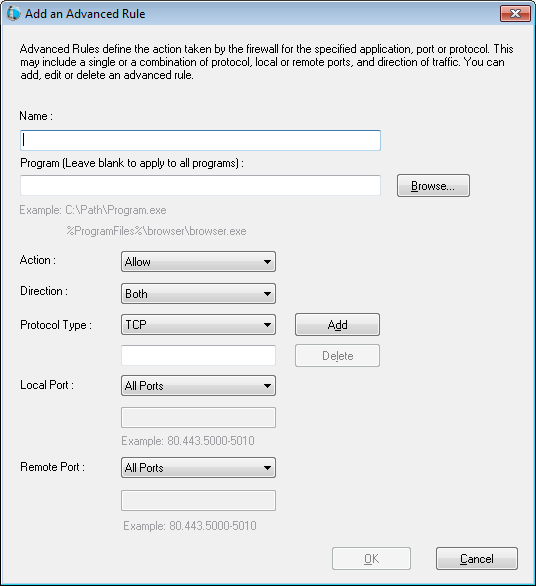
Task: Click the Program path input field
Action: click(200, 185)
